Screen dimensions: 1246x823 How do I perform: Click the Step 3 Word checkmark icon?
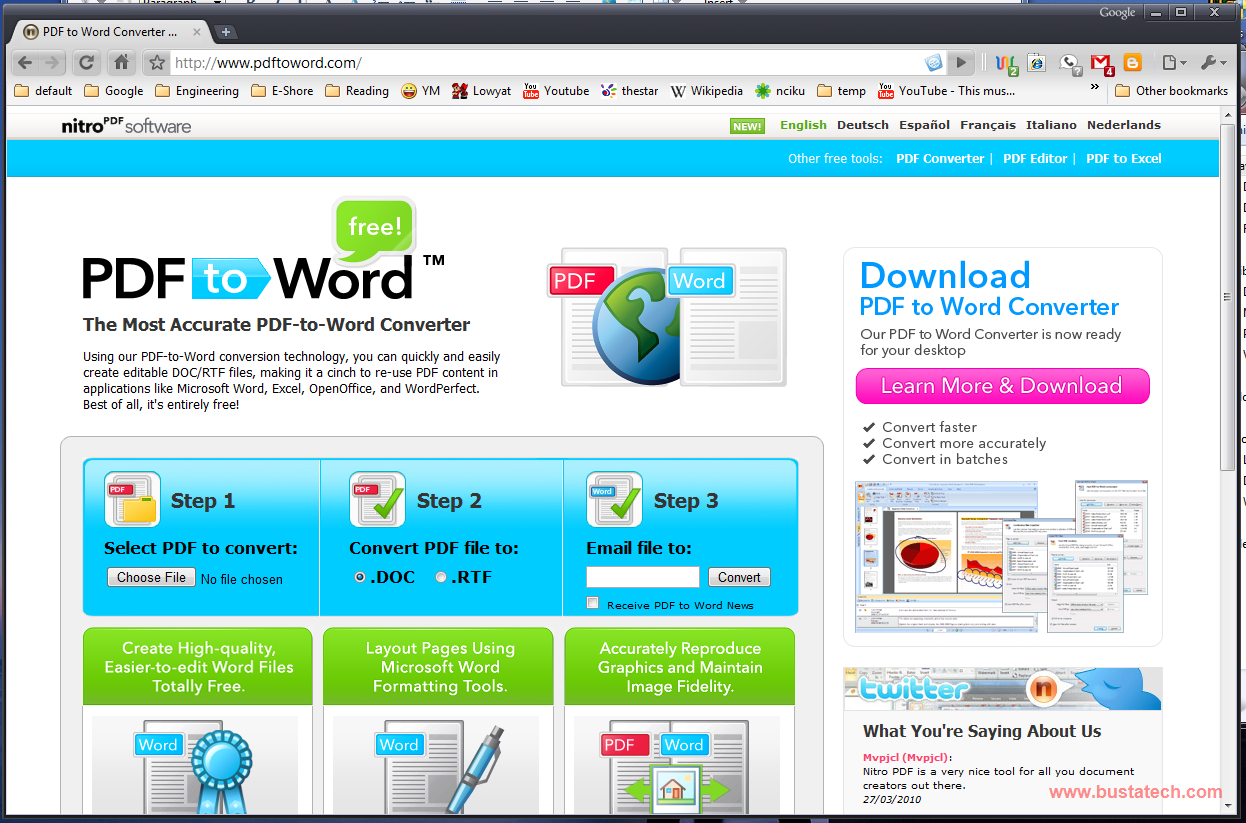(x=614, y=499)
